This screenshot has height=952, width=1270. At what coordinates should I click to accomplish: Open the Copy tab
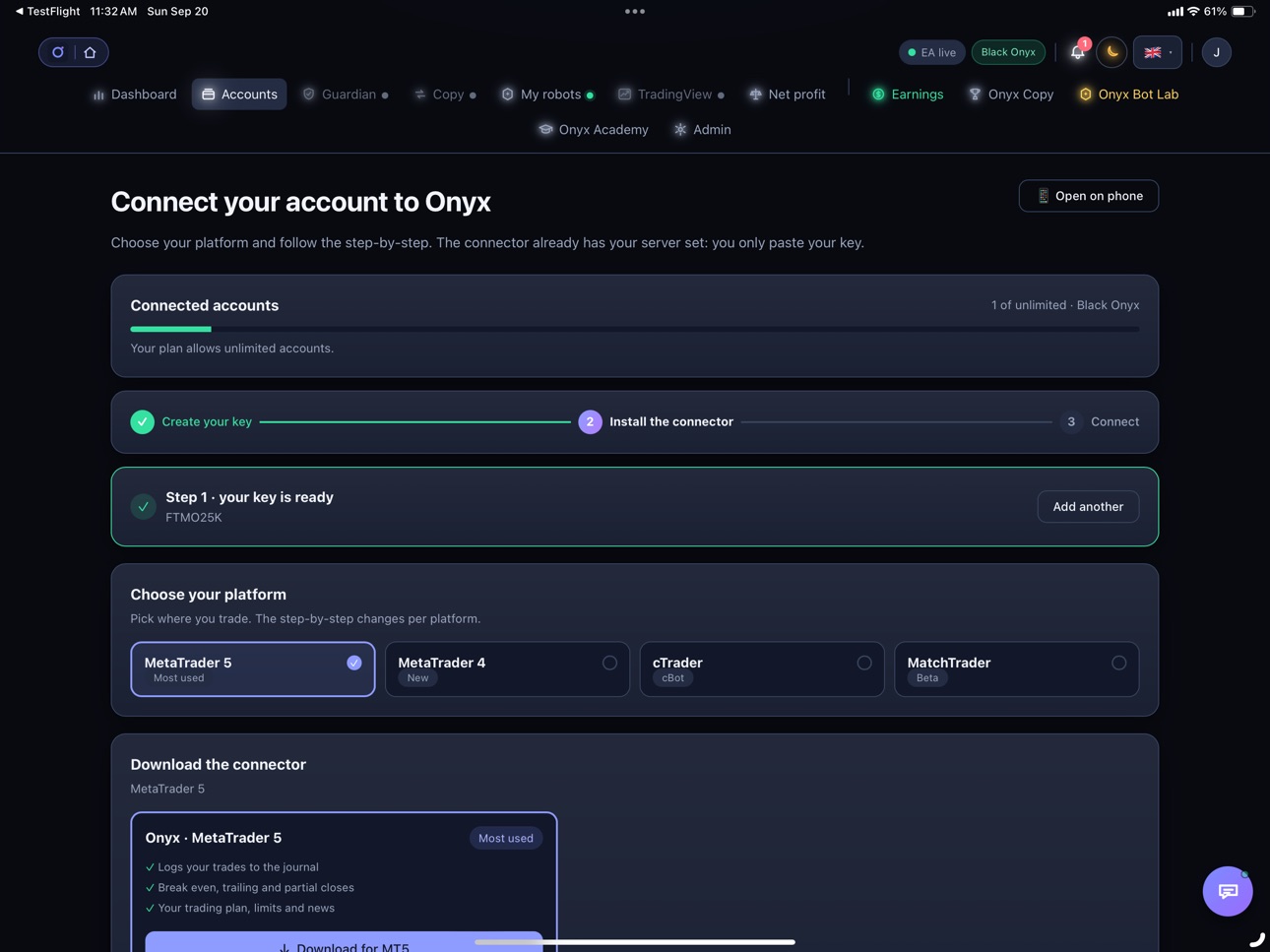click(445, 95)
